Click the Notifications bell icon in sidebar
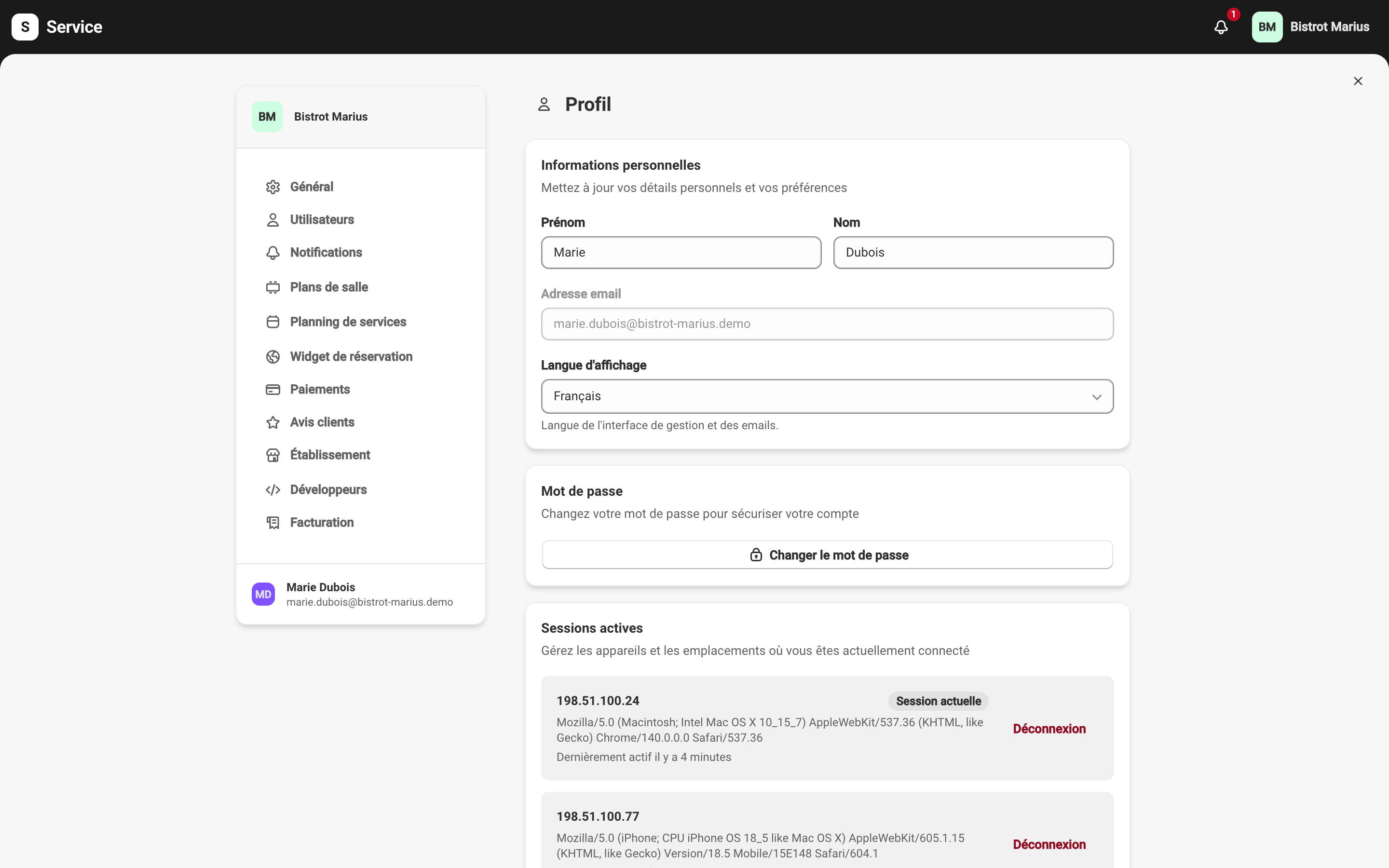 pos(272,253)
